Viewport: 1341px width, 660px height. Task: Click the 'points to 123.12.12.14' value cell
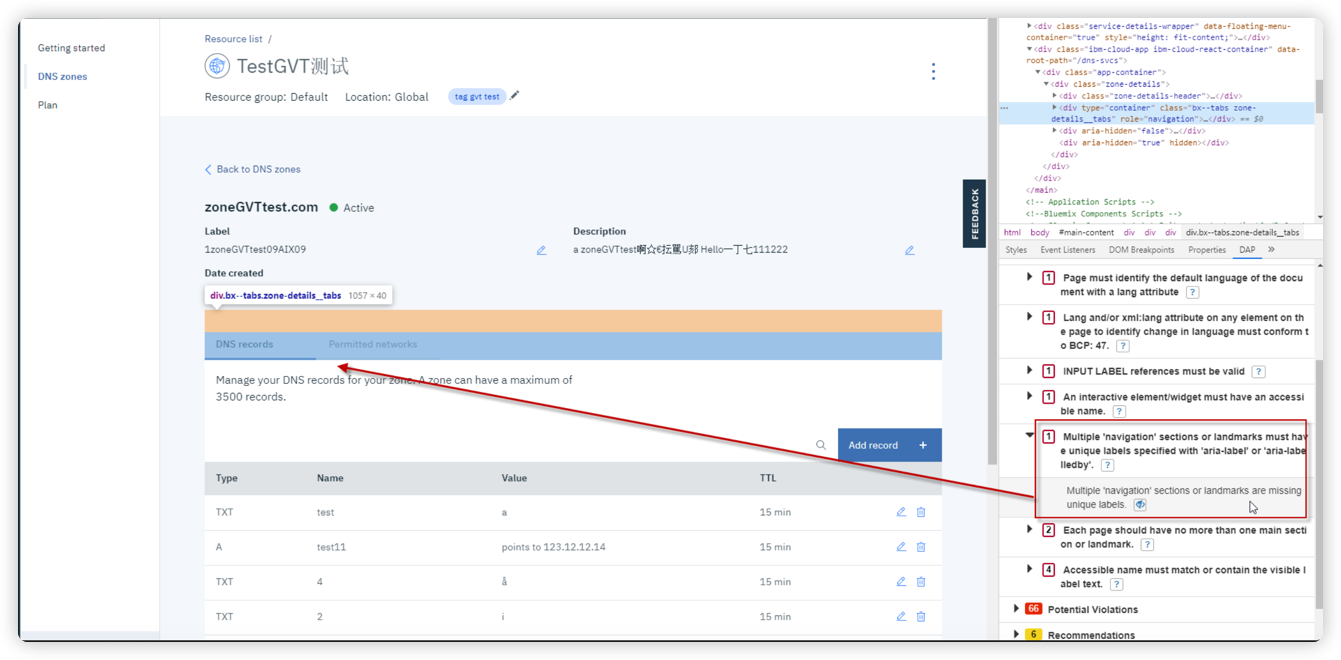click(x=553, y=547)
